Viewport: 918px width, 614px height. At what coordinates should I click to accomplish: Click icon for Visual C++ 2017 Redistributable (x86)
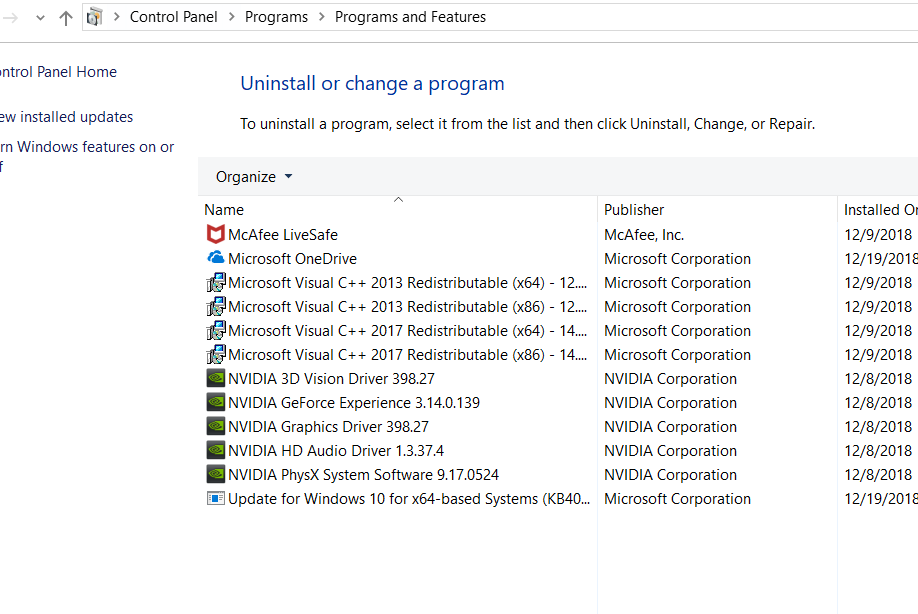click(x=215, y=355)
